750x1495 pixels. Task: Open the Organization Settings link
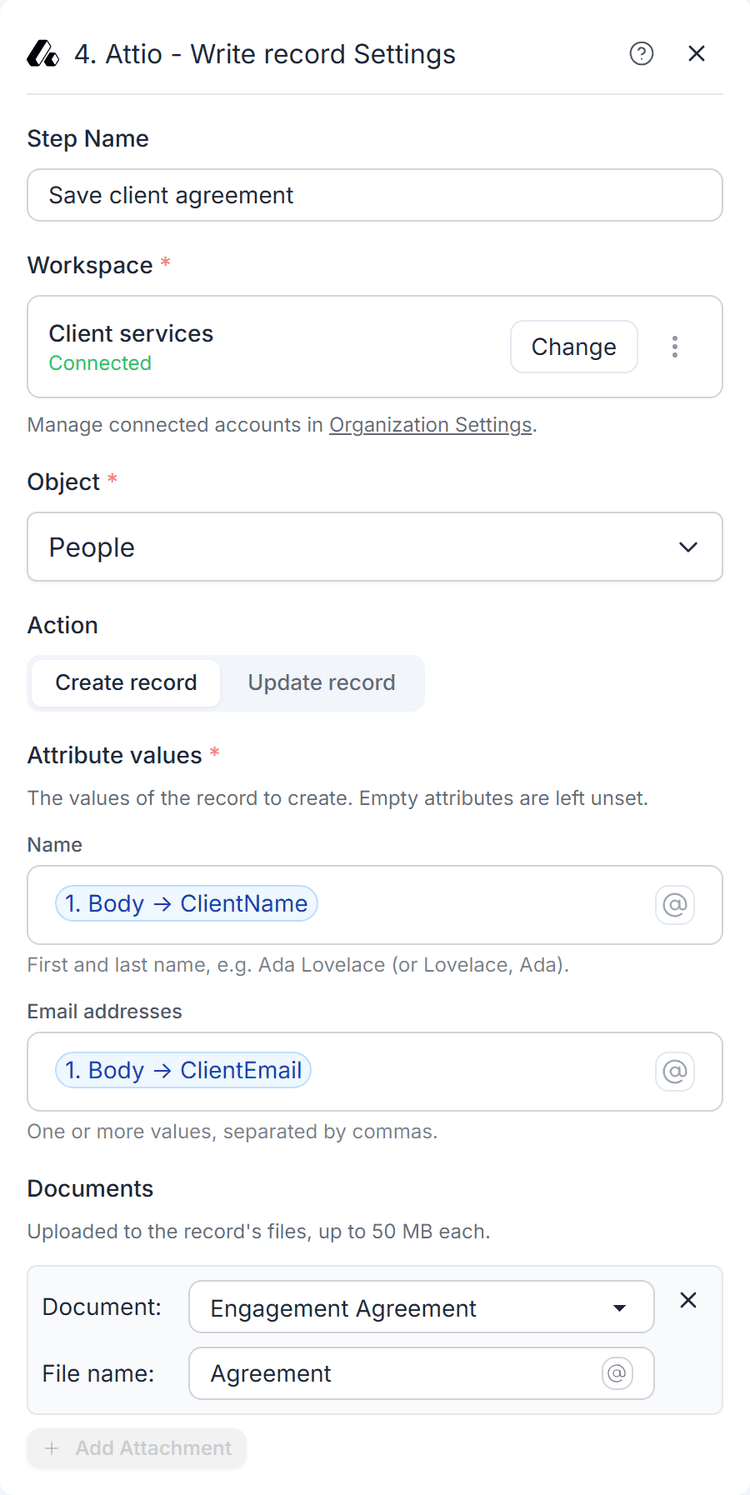click(430, 425)
